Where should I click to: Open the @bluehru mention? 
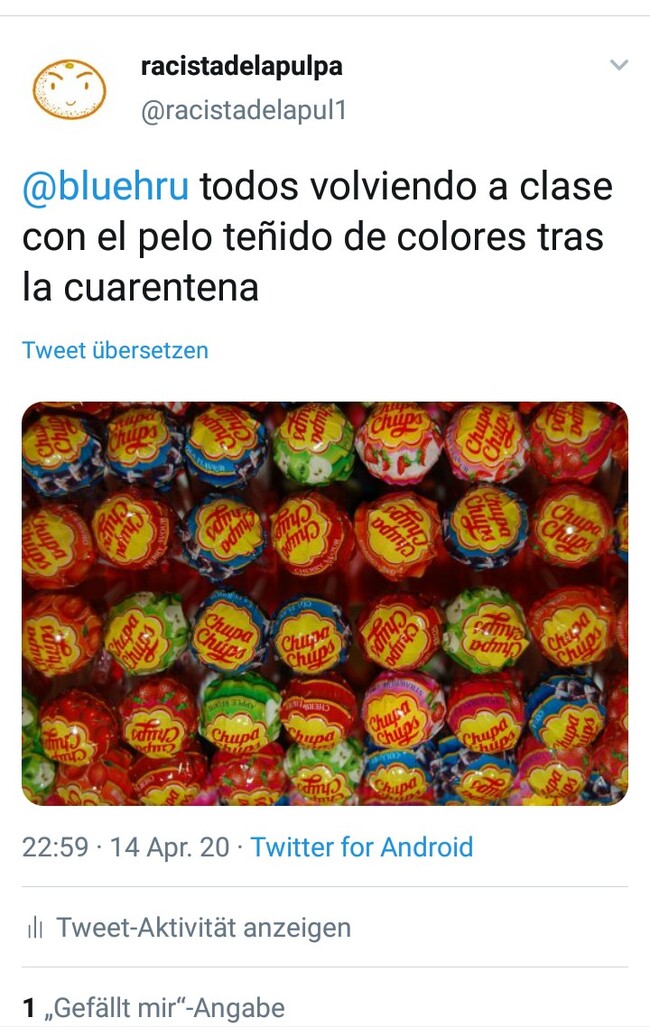tap(105, 186)
